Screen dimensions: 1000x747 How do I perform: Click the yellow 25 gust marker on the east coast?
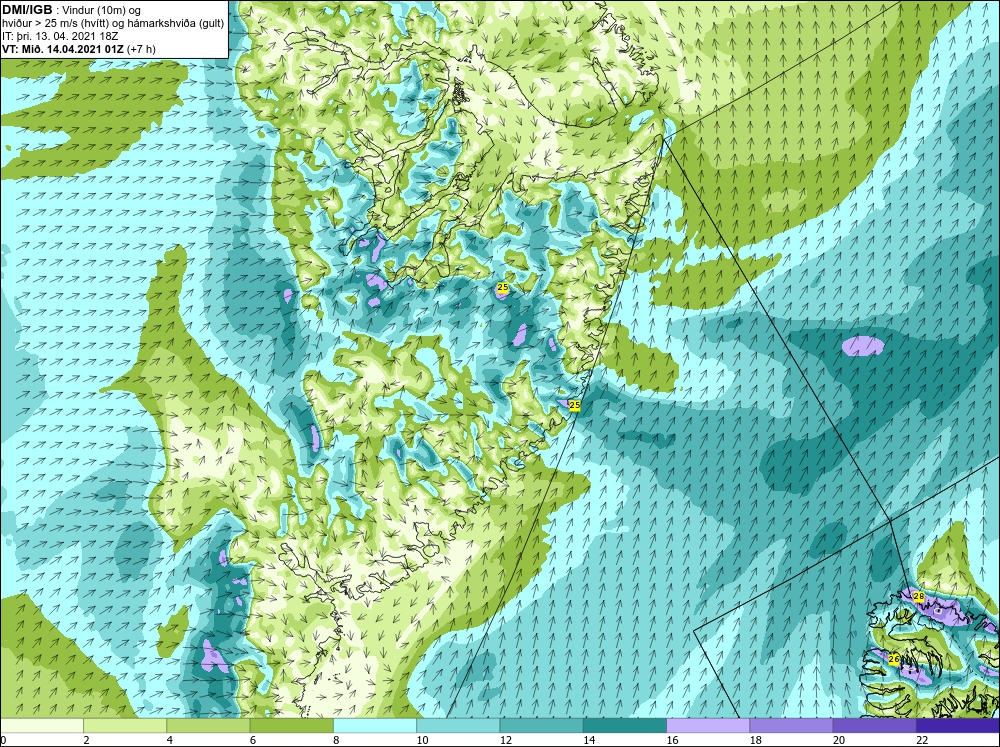point(575,405)
